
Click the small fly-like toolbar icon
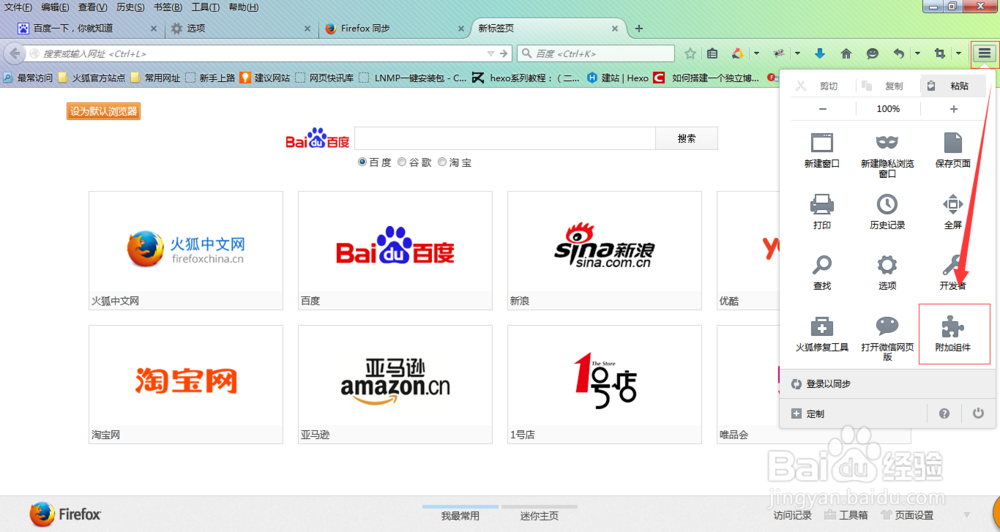tap(779, 54)
